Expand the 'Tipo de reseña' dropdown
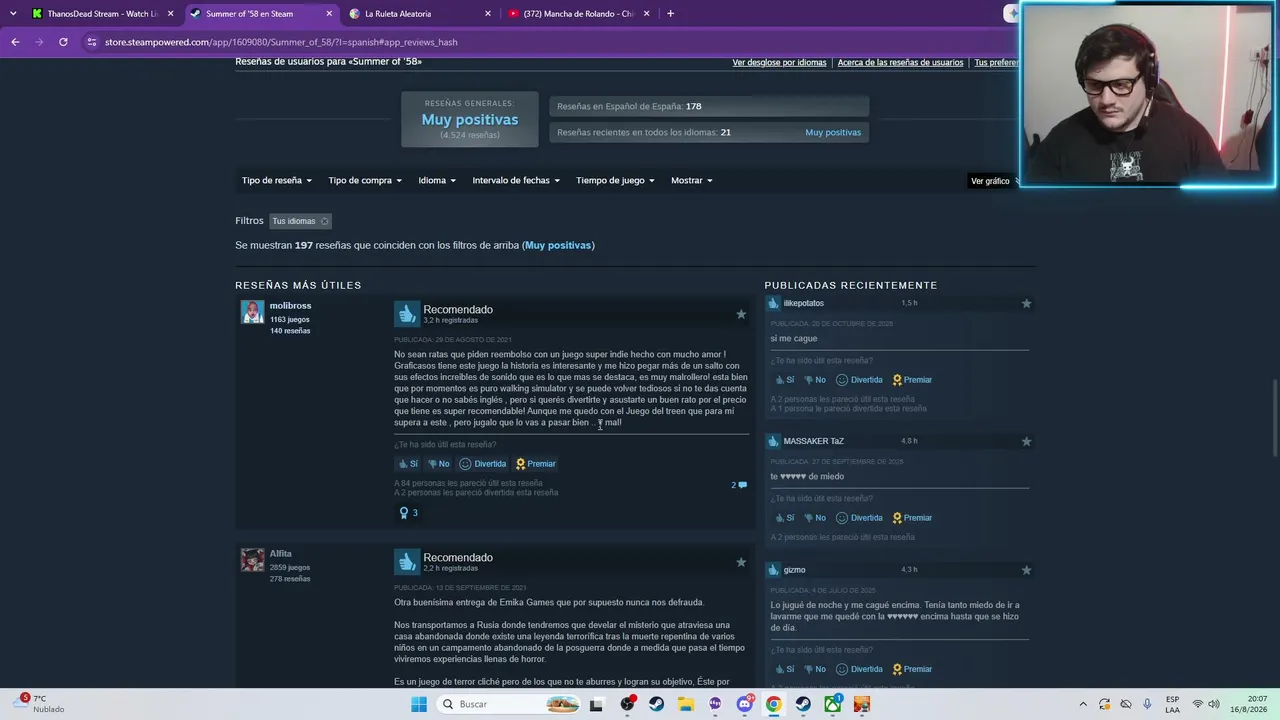This screenshot has width=1280, height=720. coord(277,181)
